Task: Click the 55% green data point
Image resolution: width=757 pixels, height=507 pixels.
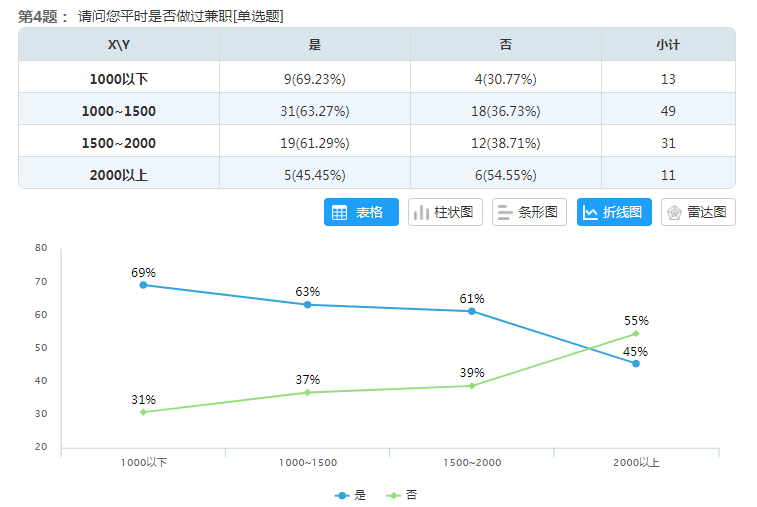Action: point(636,334)
